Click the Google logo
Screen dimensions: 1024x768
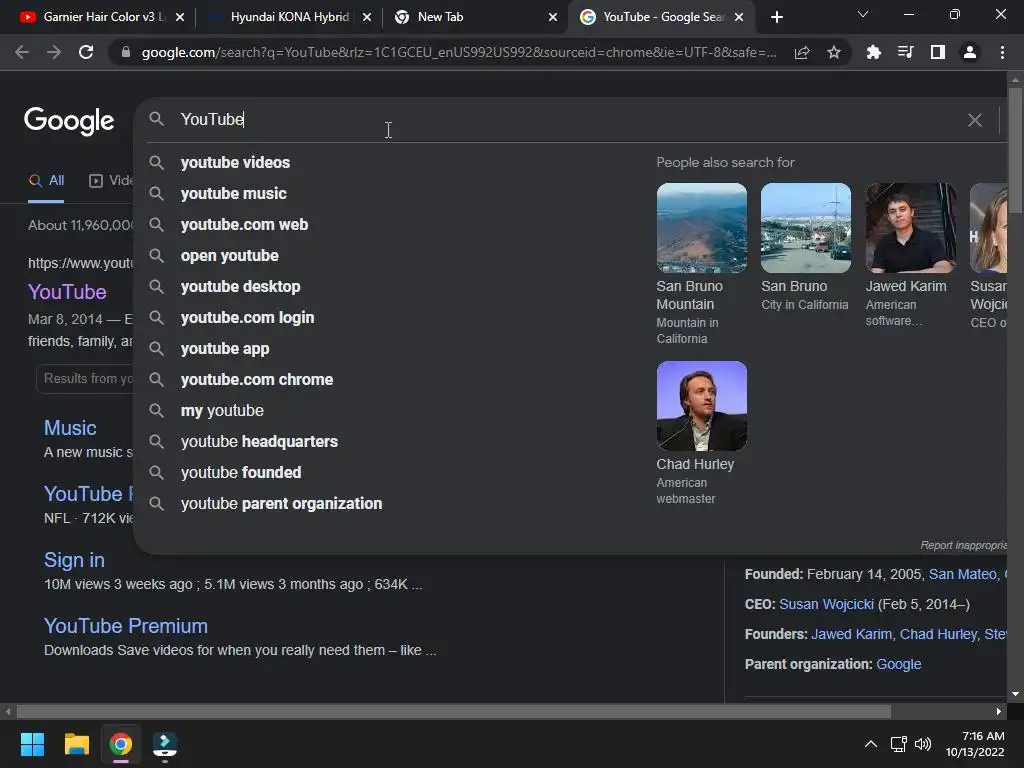pos(69,121)
